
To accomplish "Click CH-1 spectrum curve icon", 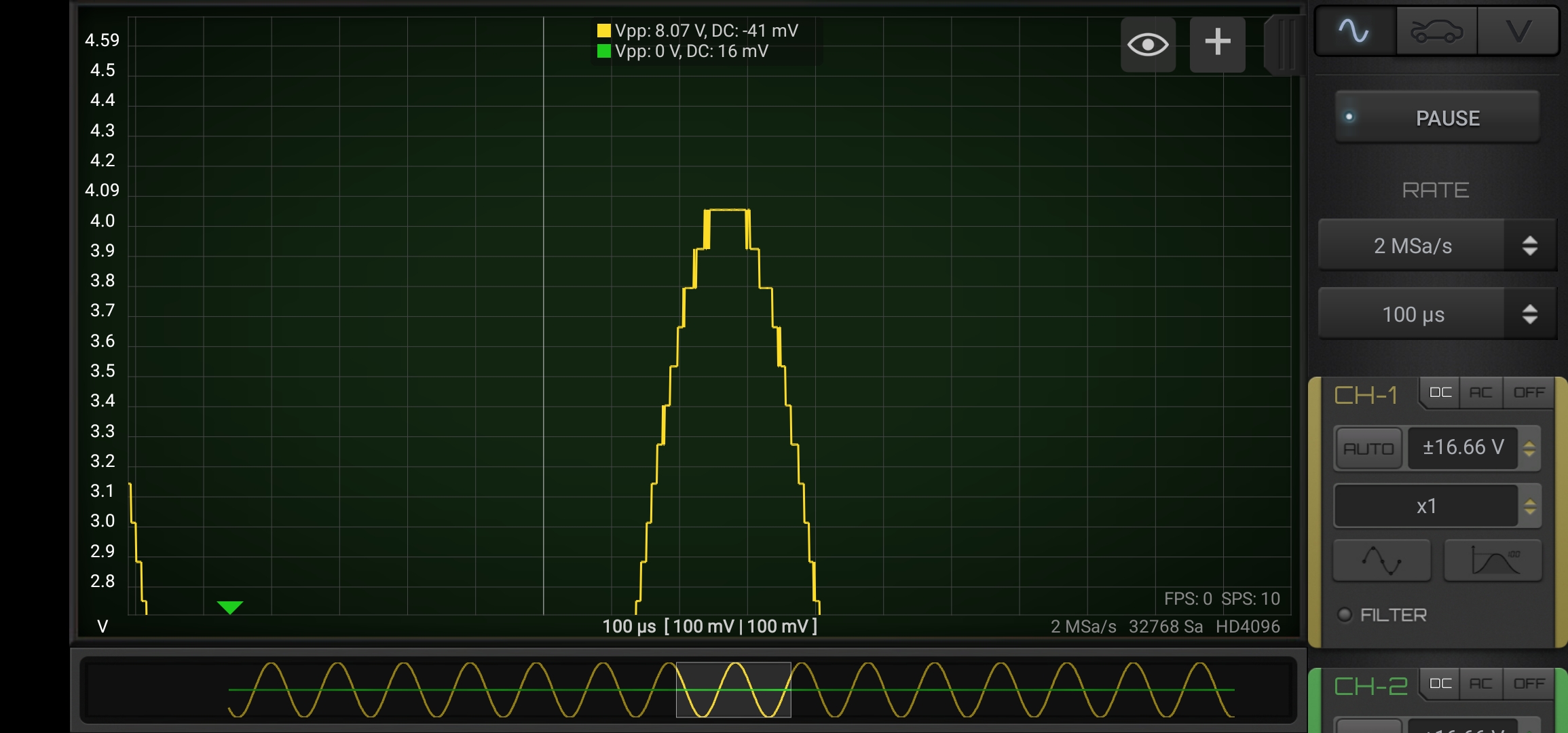I will click(1493, 561).
